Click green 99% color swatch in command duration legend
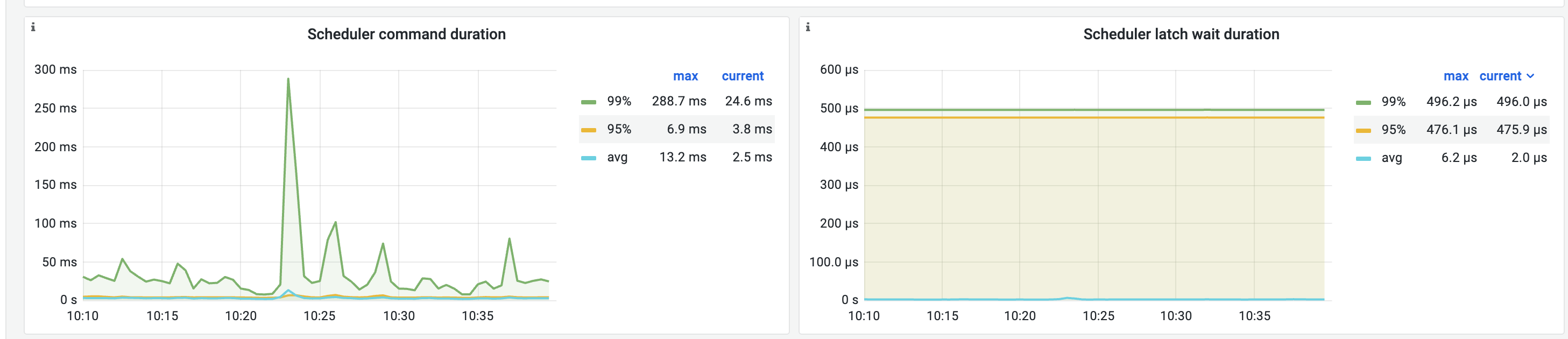This screenshot has height=339, width=1568. 588,102
